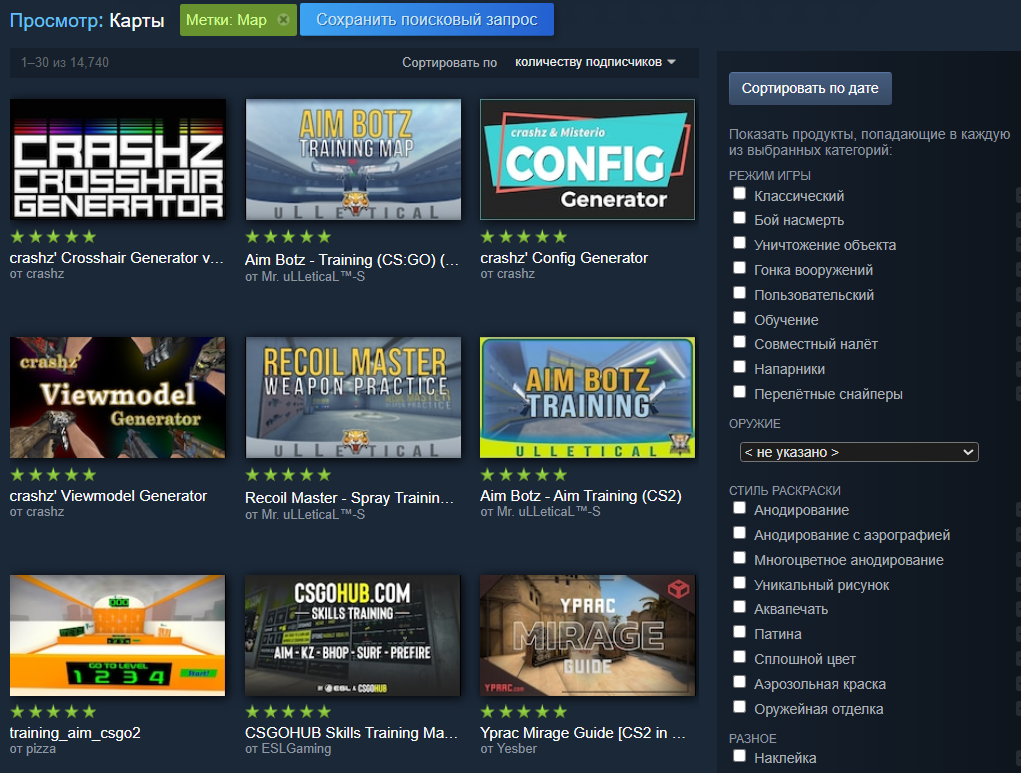Check the Совместный налёт checkbox
The image size is (1021, 773).
pos(739,342)
